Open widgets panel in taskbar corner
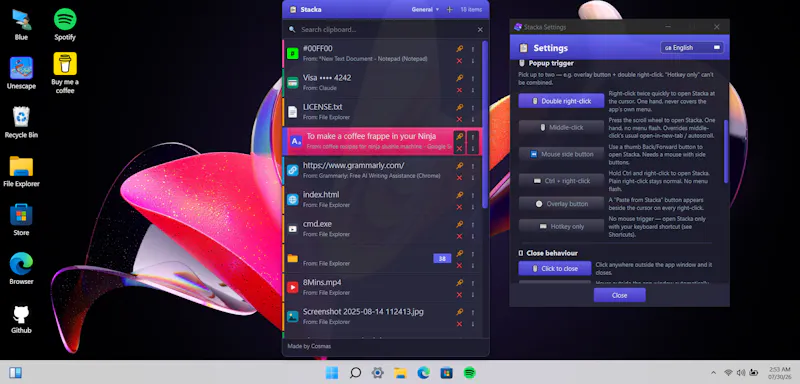The image size is (800, 384). pyautogui.click(x=15, y=373)
